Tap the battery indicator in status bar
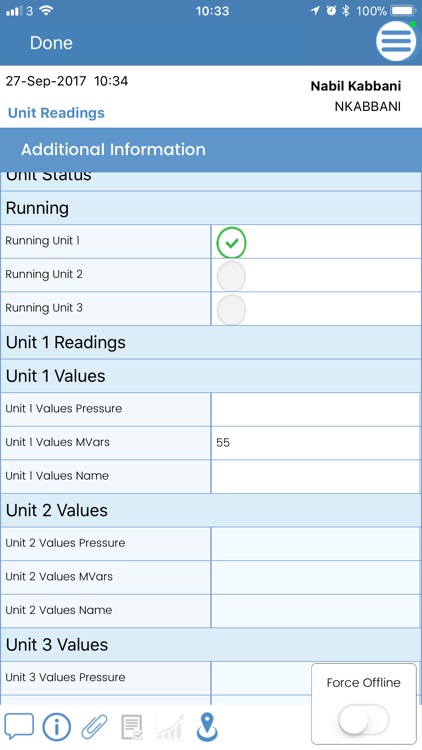The image size is (422, 750). [x=403, y=11]
